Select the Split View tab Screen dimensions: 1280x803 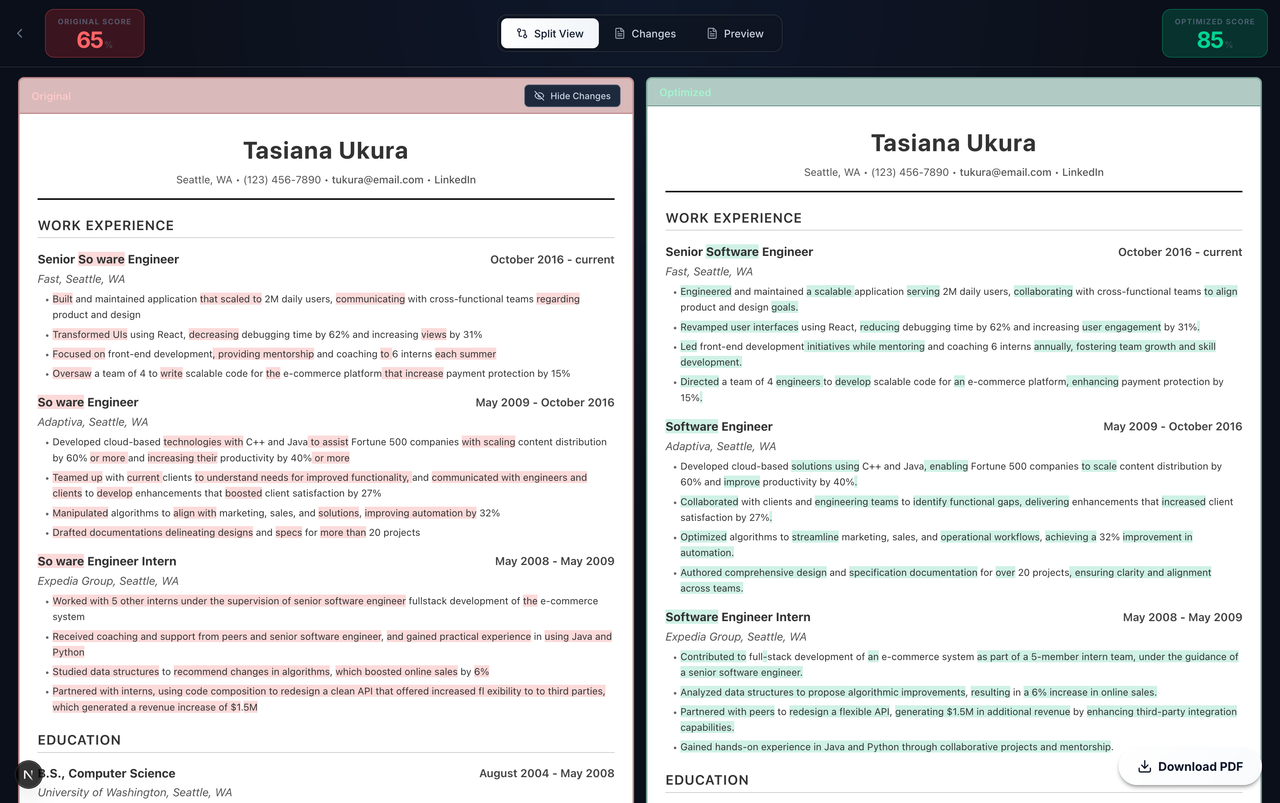(x=549, y=33)
